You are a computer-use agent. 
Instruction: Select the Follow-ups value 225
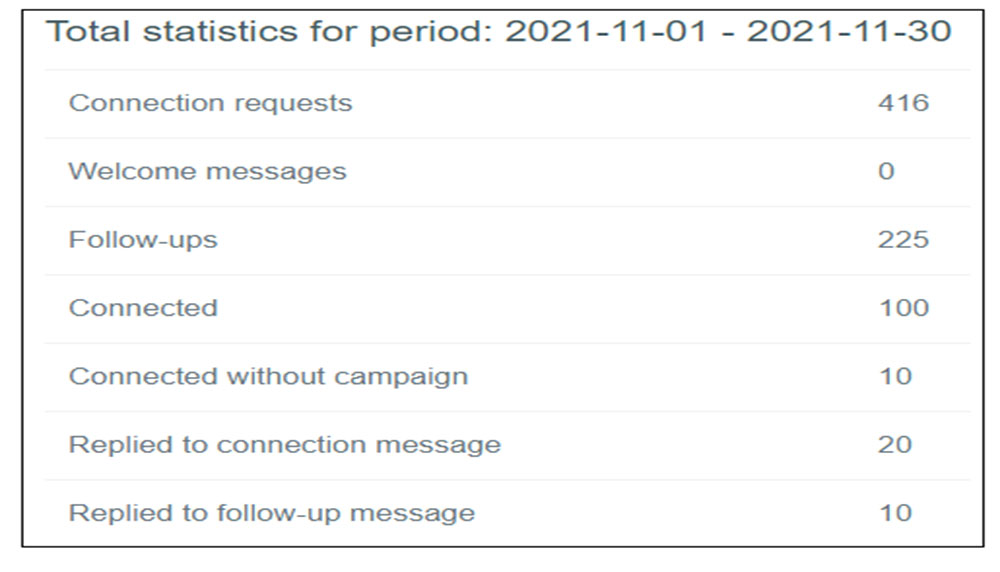tap(903, 240)
